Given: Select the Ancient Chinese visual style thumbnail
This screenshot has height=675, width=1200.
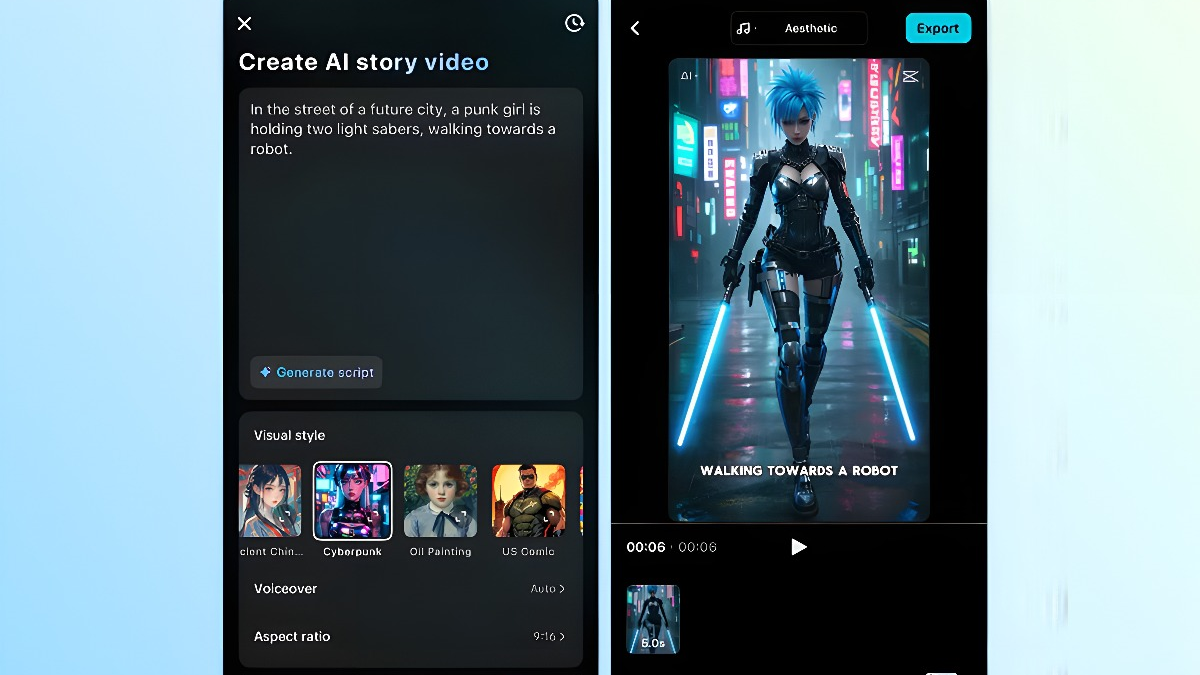Looking at the screenshot, I should point(270,501).
